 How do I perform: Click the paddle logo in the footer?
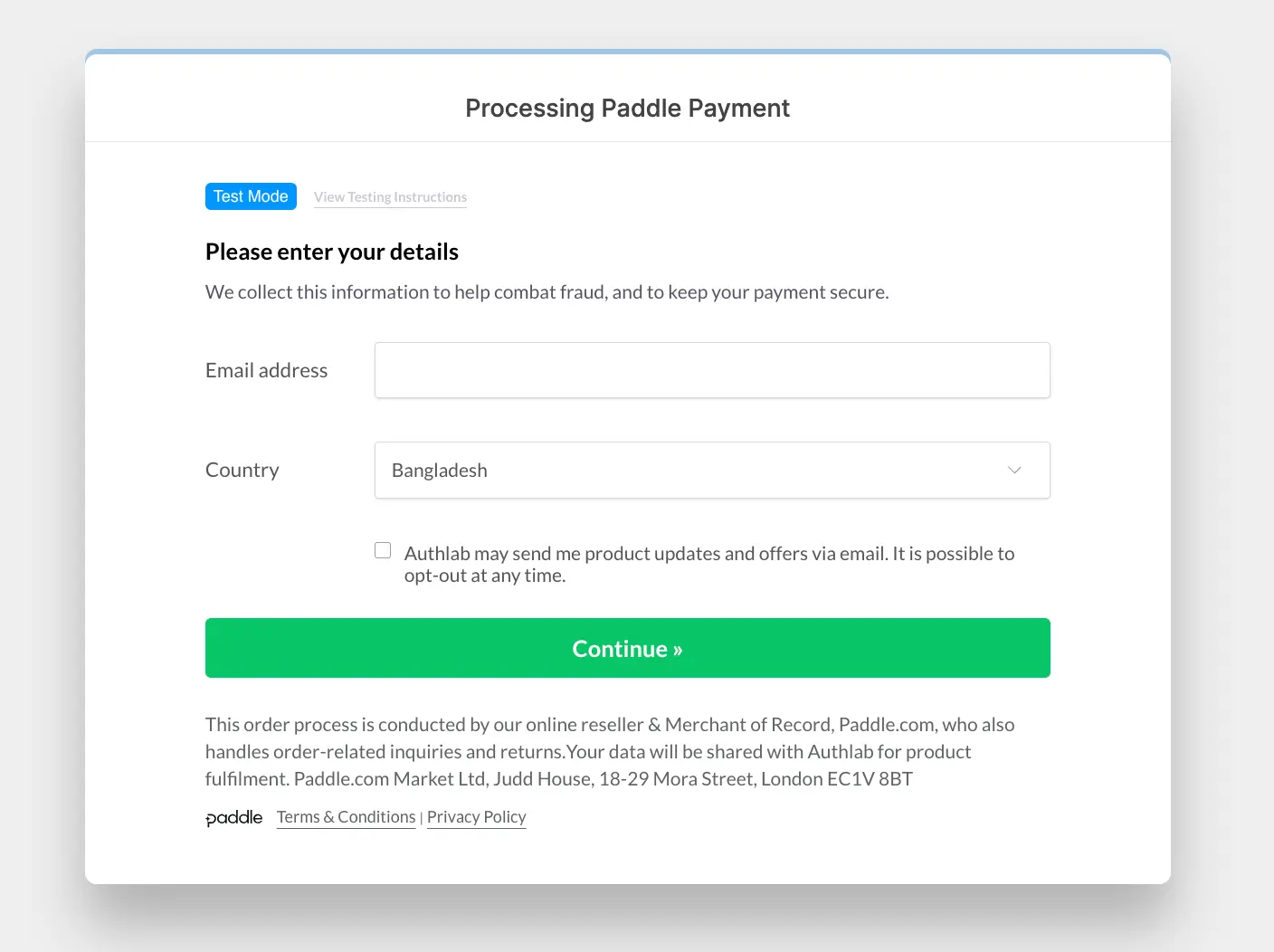233,818
